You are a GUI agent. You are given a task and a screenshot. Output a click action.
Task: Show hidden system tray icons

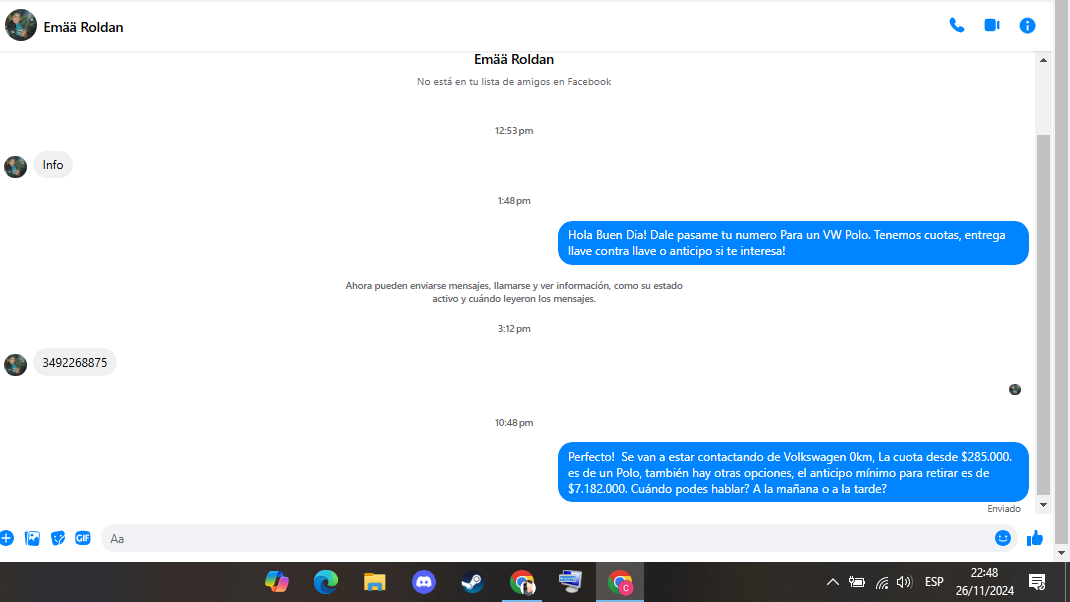(x=833, y=582)
